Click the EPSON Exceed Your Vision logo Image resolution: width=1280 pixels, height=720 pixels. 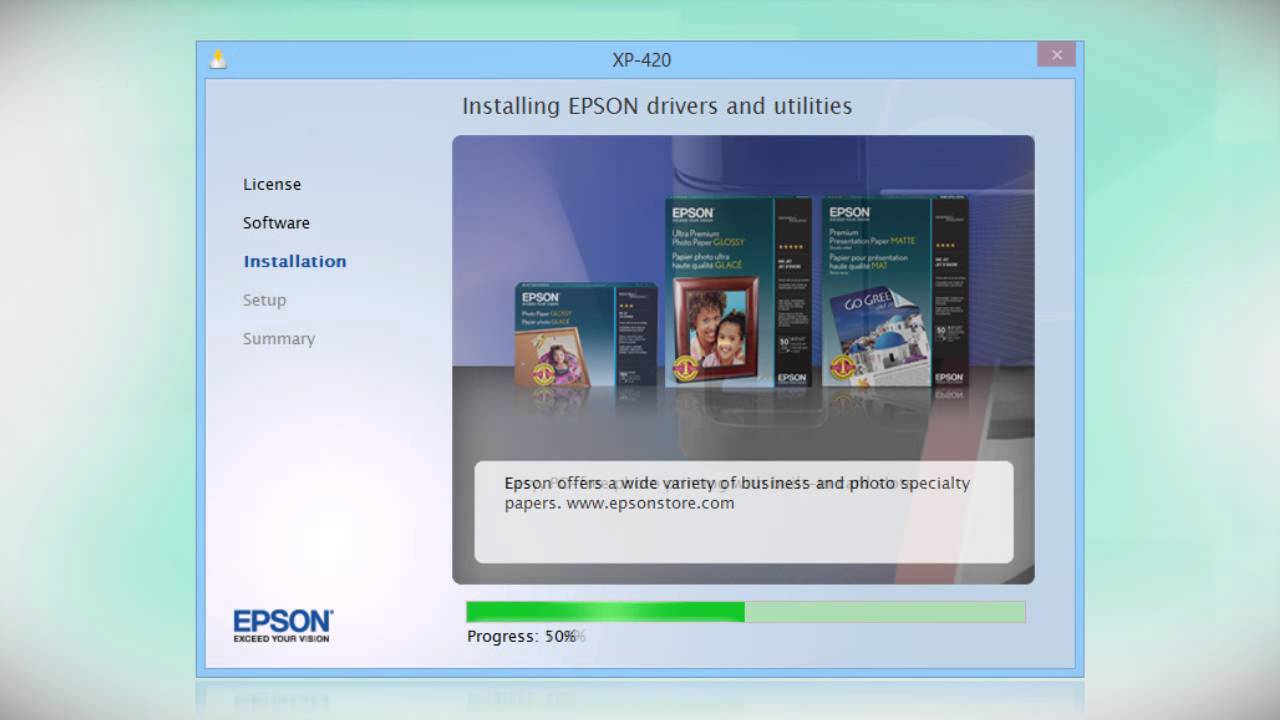(283, 625)
